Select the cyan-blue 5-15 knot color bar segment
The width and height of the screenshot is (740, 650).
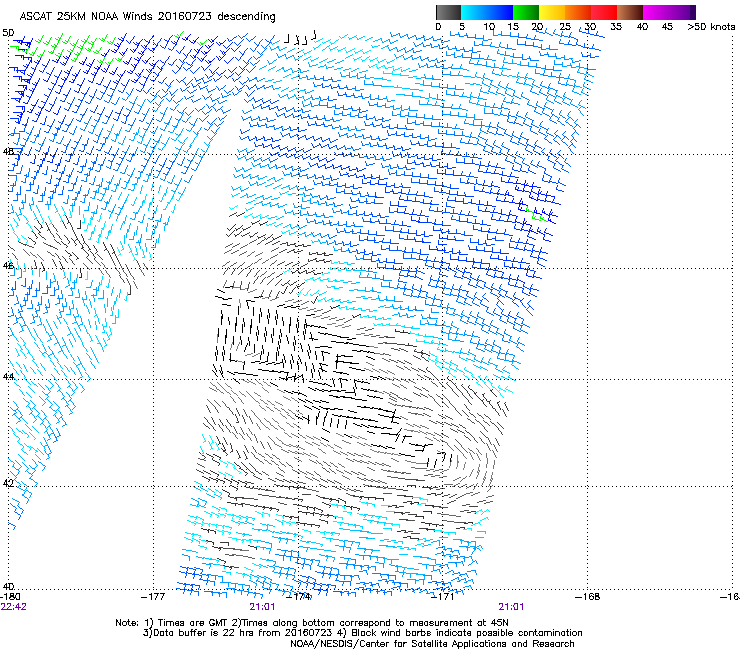tap(487, 12)
